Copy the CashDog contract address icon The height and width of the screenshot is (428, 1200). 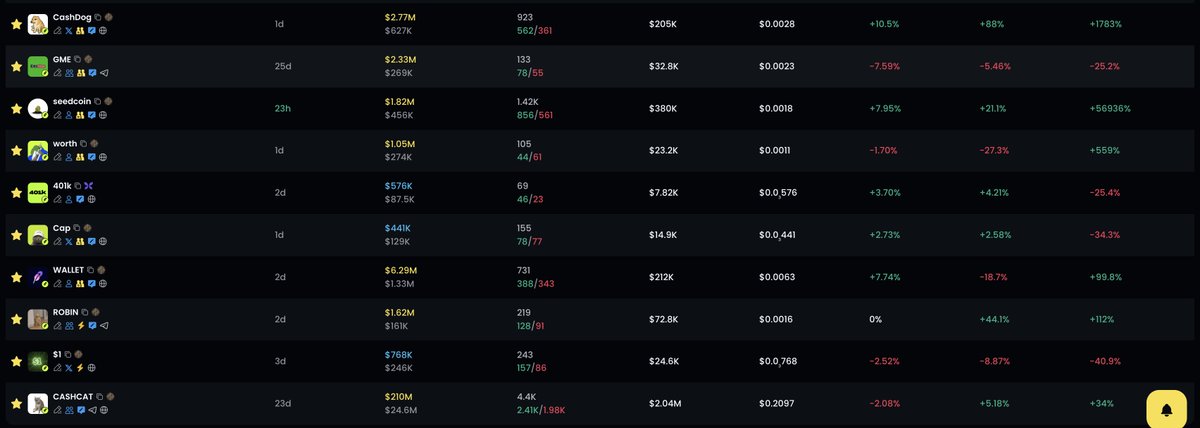97,17
